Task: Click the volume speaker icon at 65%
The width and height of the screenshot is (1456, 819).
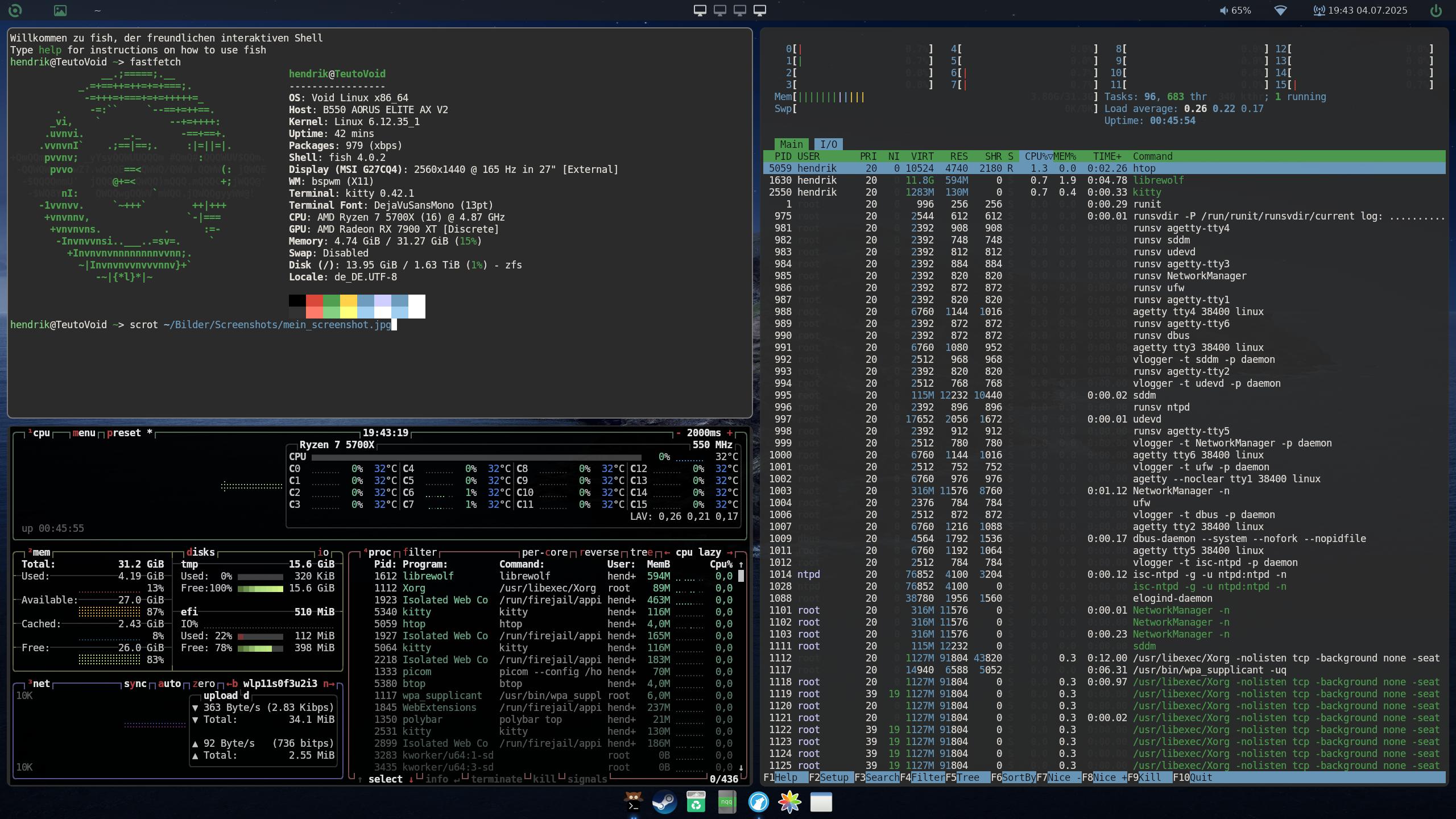Action: coord(1223,10)
